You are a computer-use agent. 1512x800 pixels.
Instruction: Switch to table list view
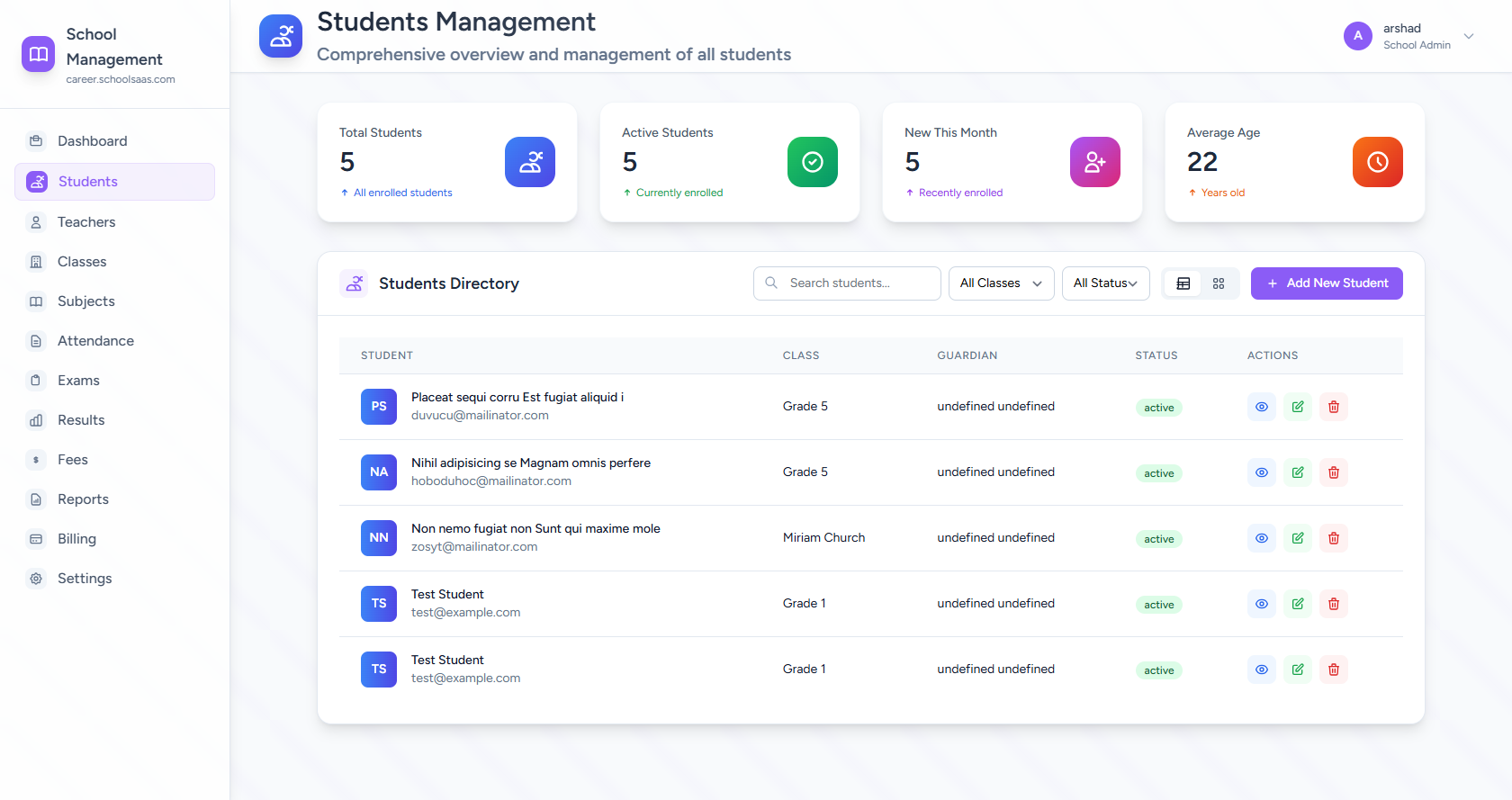pyautogui.click(x=1183, y=283)
